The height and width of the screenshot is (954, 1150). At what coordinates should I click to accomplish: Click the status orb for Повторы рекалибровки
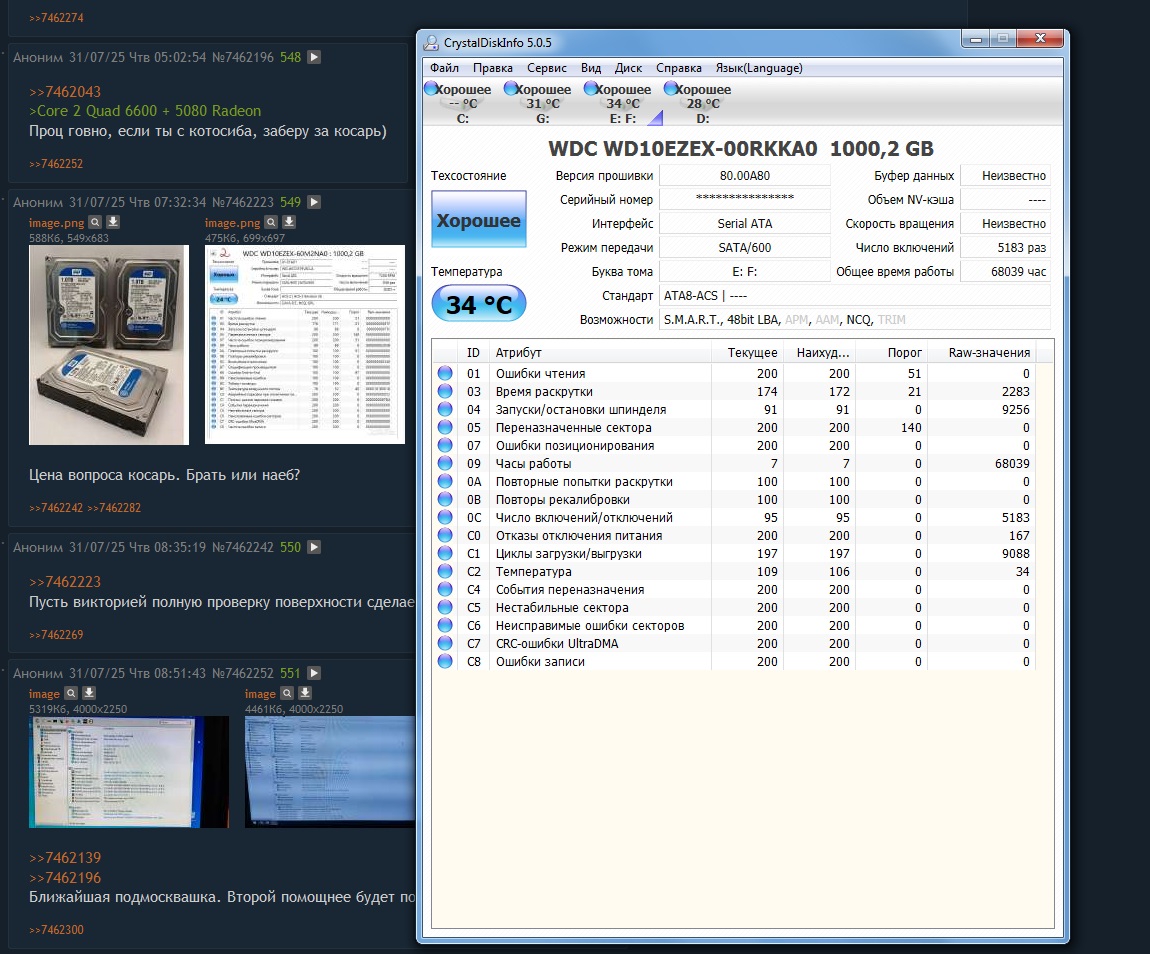(x=445, y=499)
